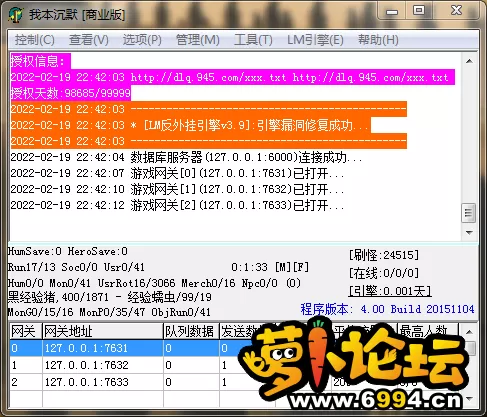Viewport: 487px width, 417px height.
Task: Click the [刷怪:24515] status label
Action: click(384, 255)
